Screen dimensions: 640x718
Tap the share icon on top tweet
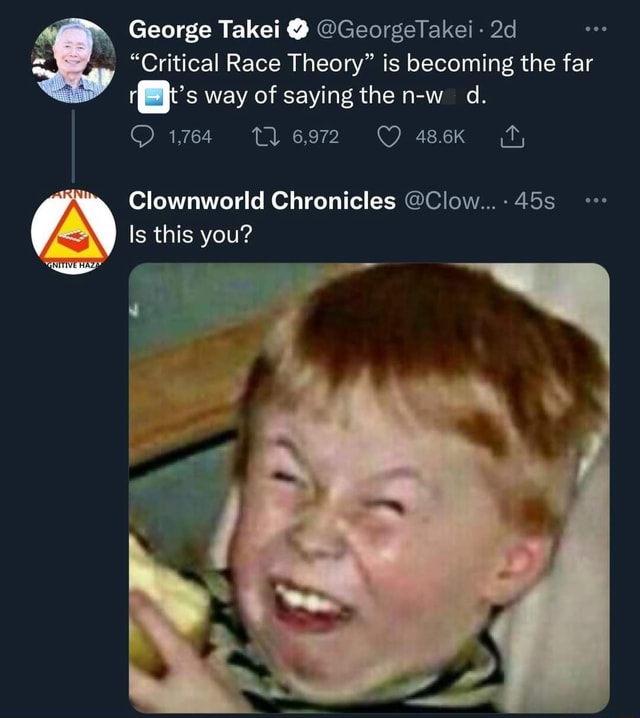[512, 136]
